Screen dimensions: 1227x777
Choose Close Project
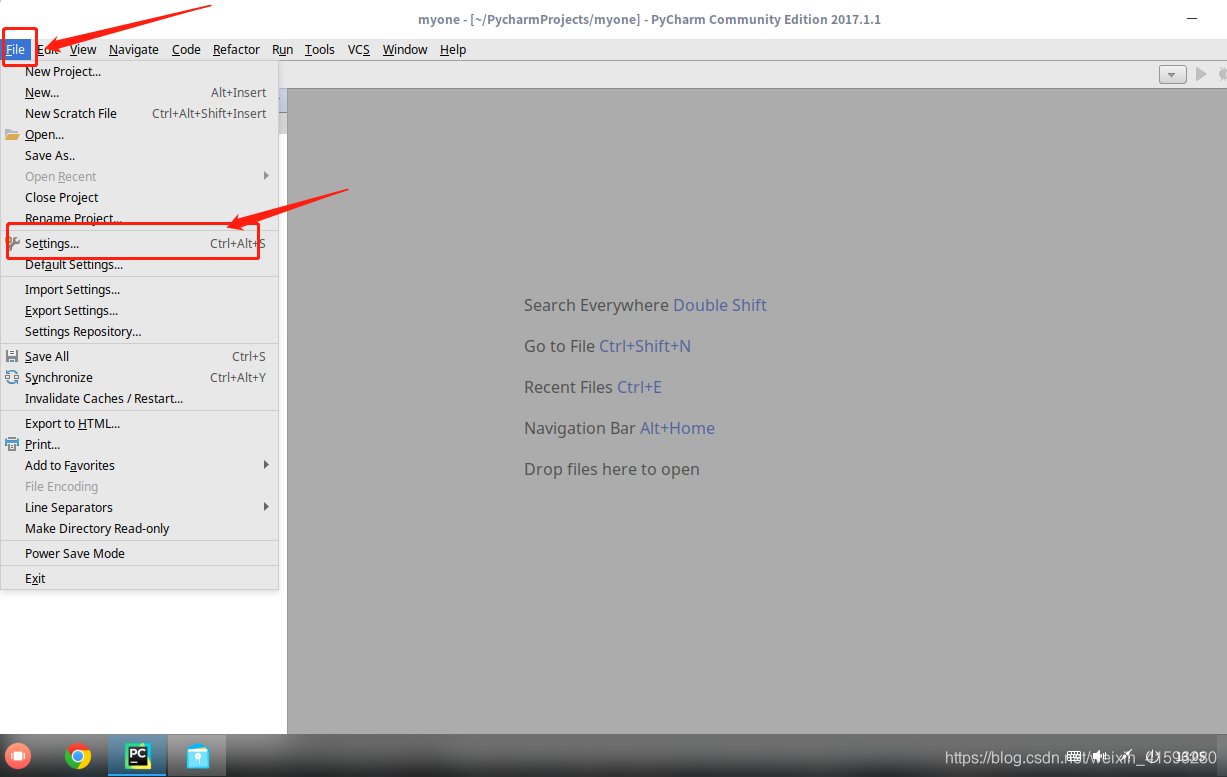139,197
